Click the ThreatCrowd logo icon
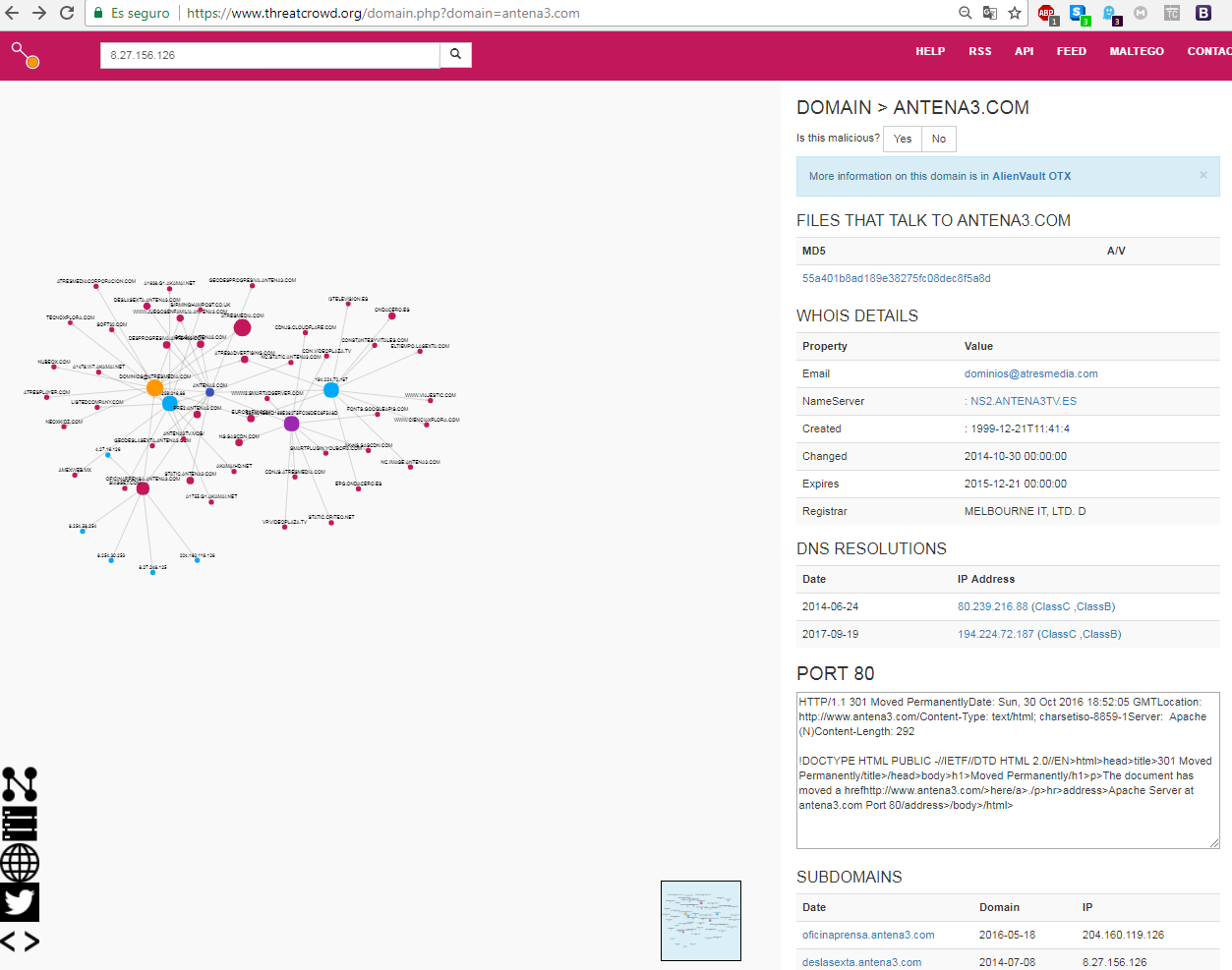The width and height of the screenshot is (1232, 970). point(26,55)
